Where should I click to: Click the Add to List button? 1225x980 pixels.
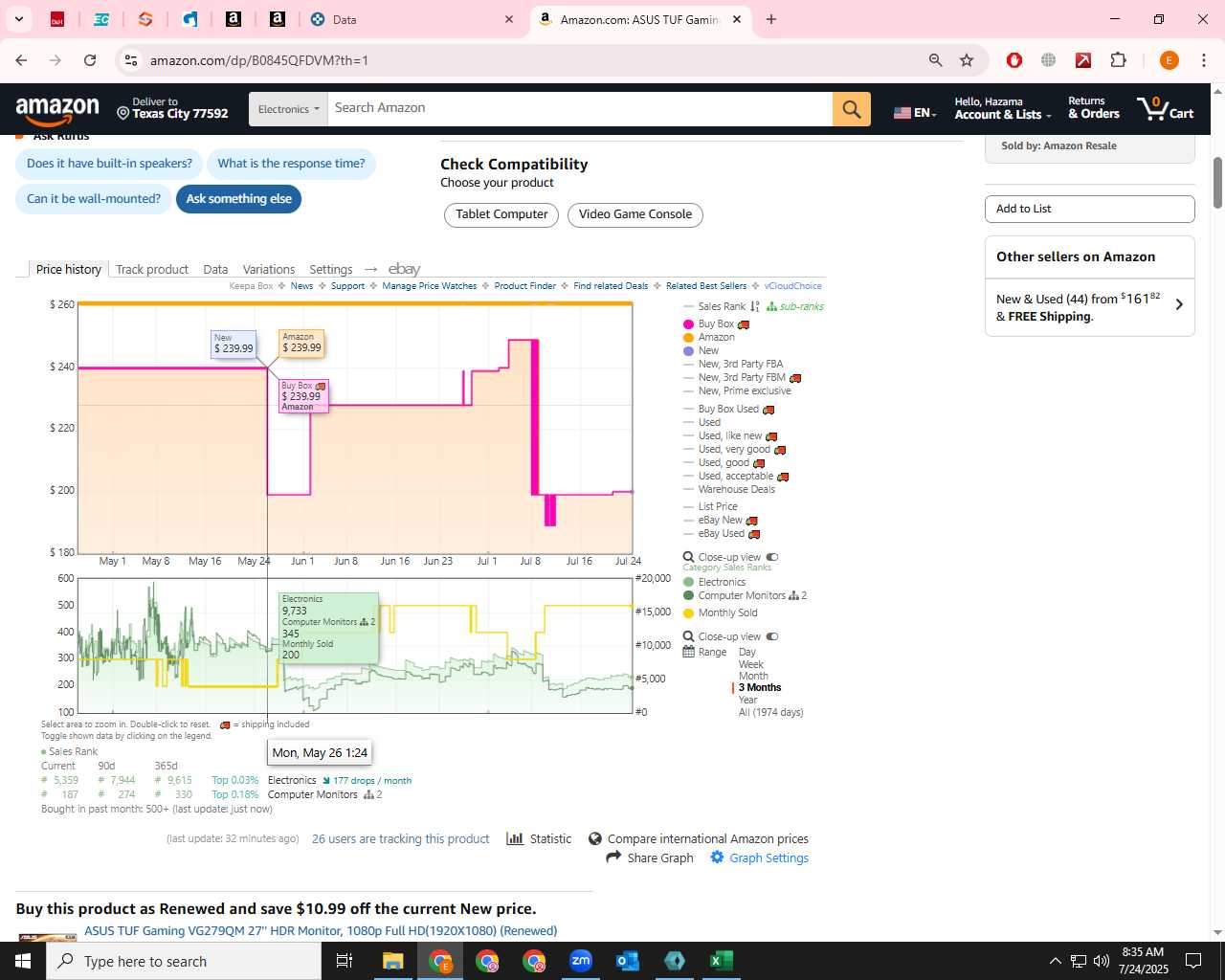(x=1089, y=209)
